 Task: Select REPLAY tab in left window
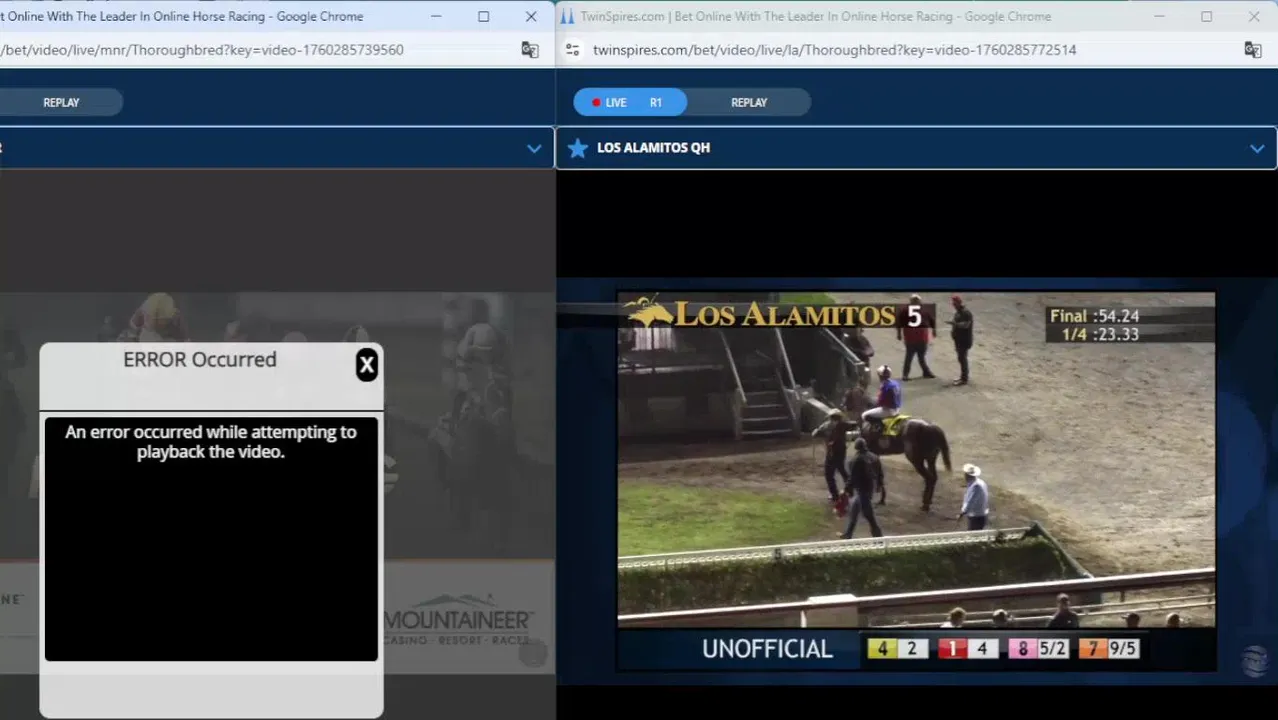point(61,102)
